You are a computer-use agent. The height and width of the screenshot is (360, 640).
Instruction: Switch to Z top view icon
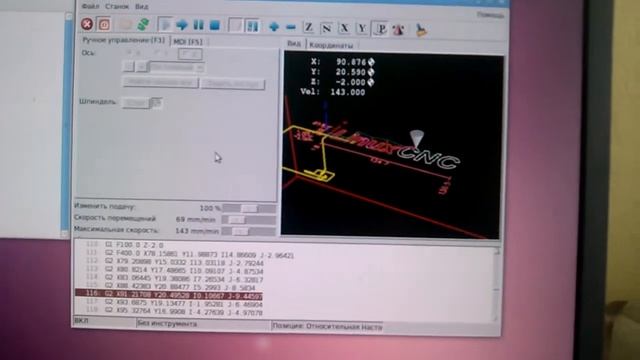[x=309, y=28]
